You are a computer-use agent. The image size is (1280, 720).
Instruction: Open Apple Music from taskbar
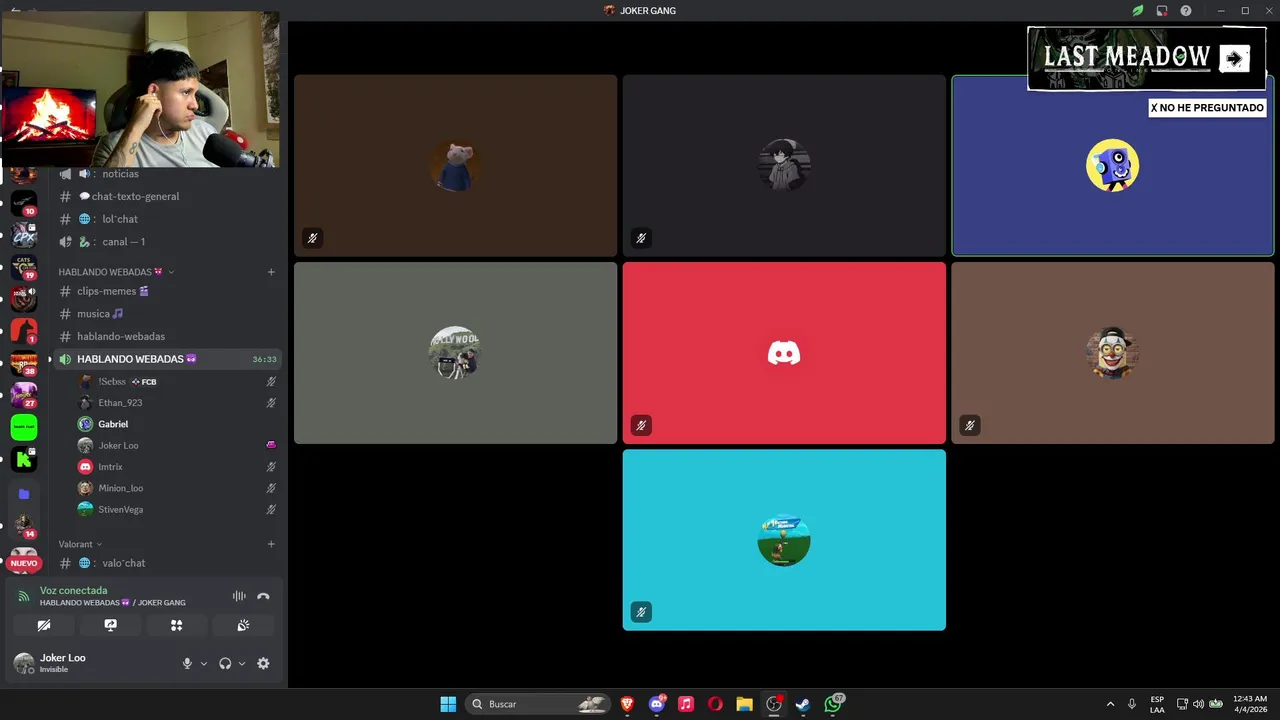686,704
